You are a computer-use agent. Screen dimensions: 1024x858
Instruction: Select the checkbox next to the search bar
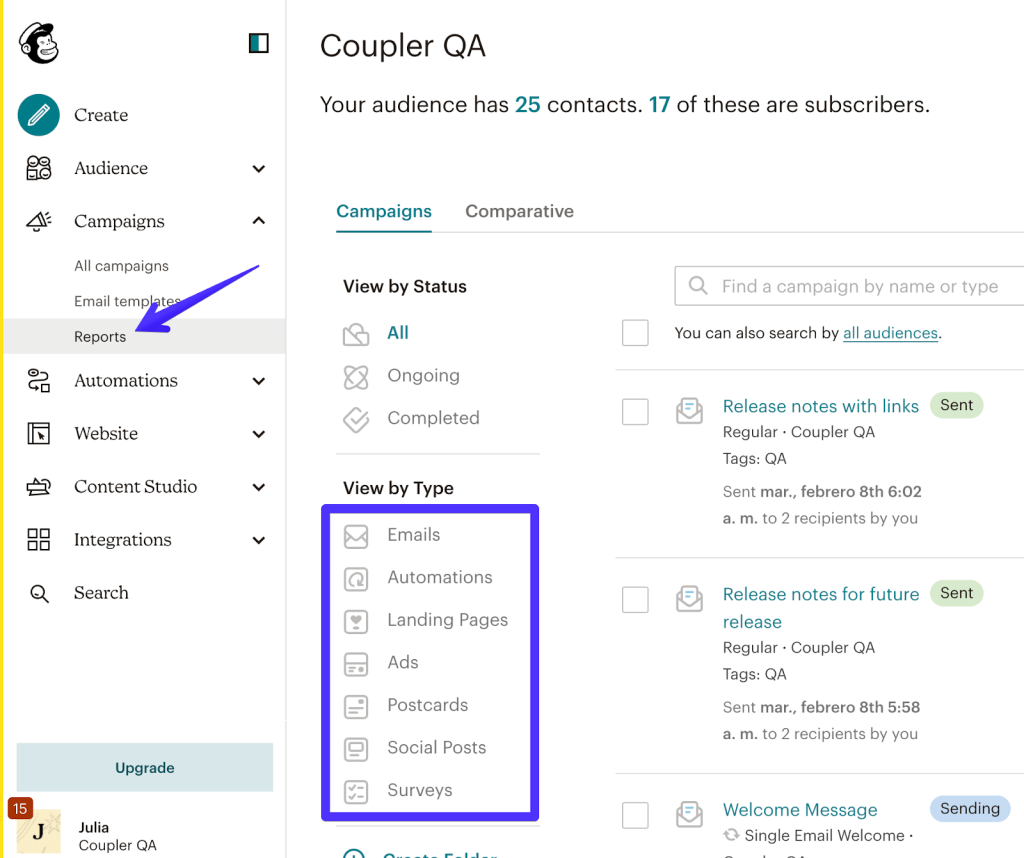(635, 332)
